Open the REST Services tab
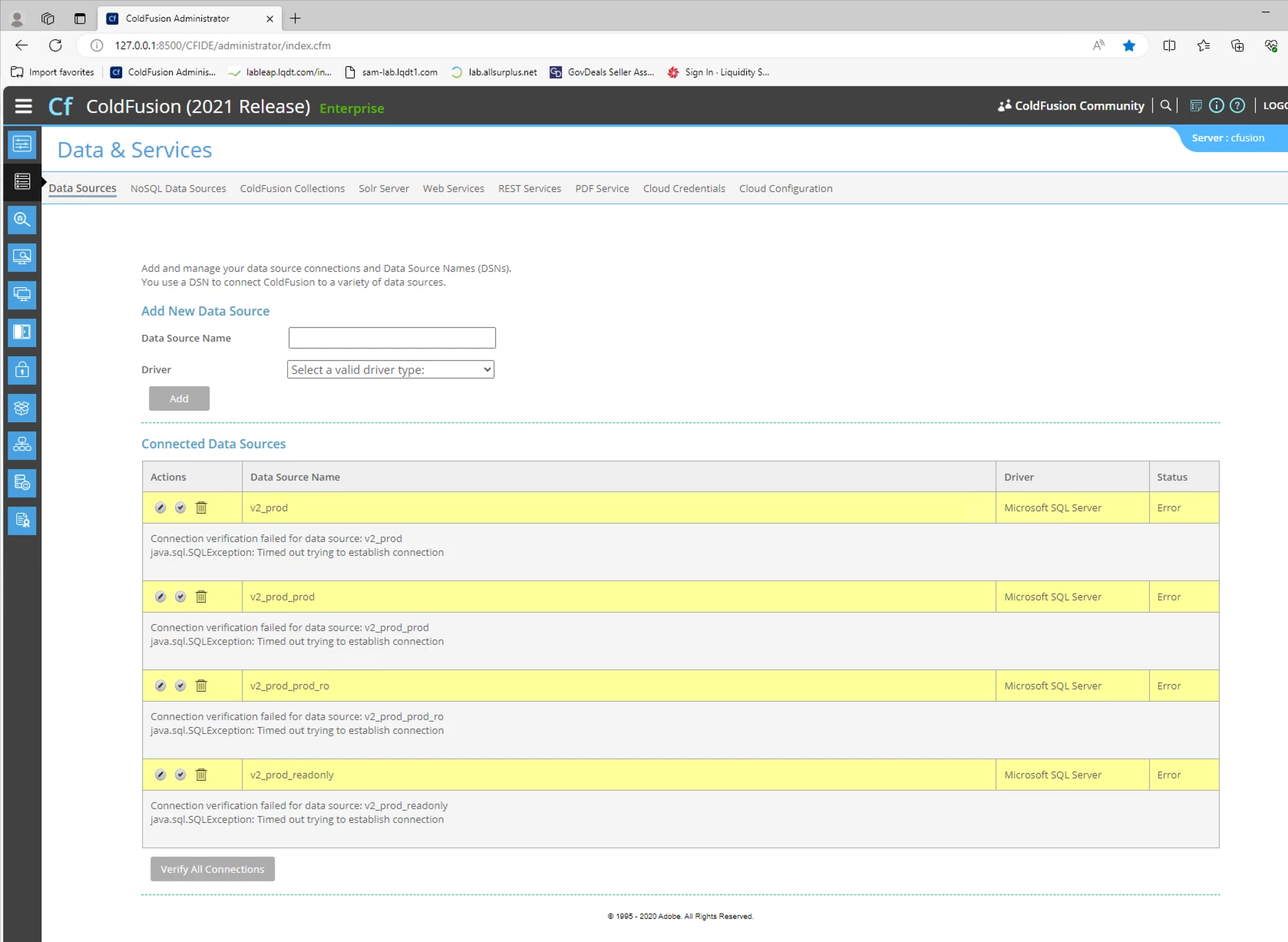The height and width of the screenshot is (942, 1288). click(530, 188)
